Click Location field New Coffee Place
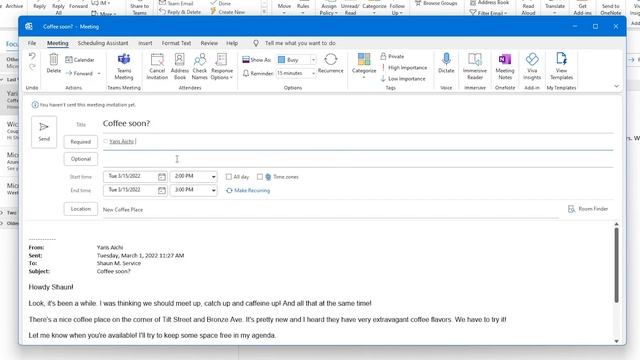Viewport: 640px width, 360px height. coord(331,209)
